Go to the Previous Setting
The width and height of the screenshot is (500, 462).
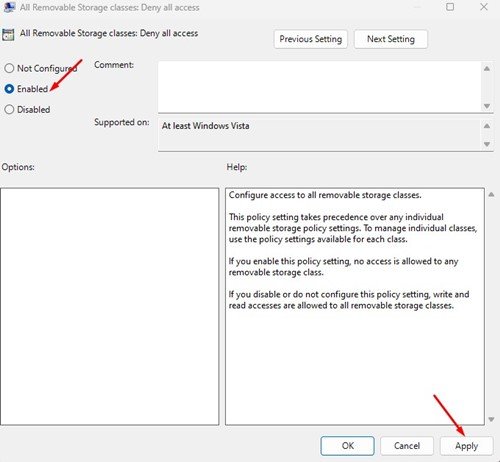310,39
